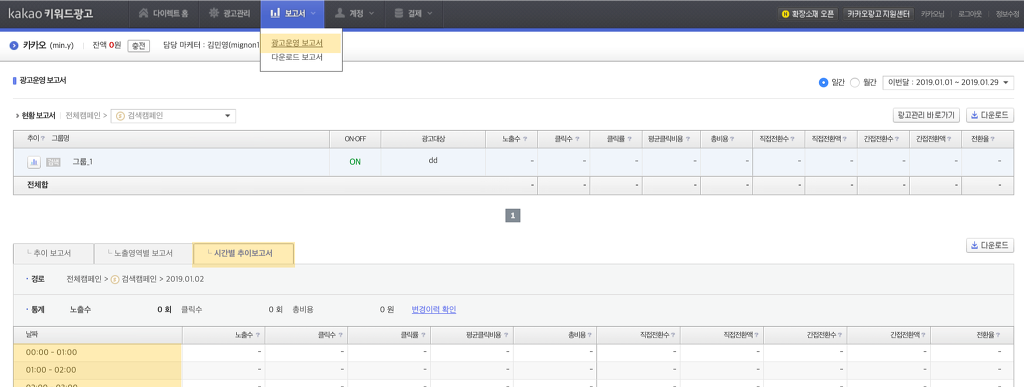Expand the 계정 menu in the top bar
This screenshot has width=1024, height=387.
click(354, 13)
